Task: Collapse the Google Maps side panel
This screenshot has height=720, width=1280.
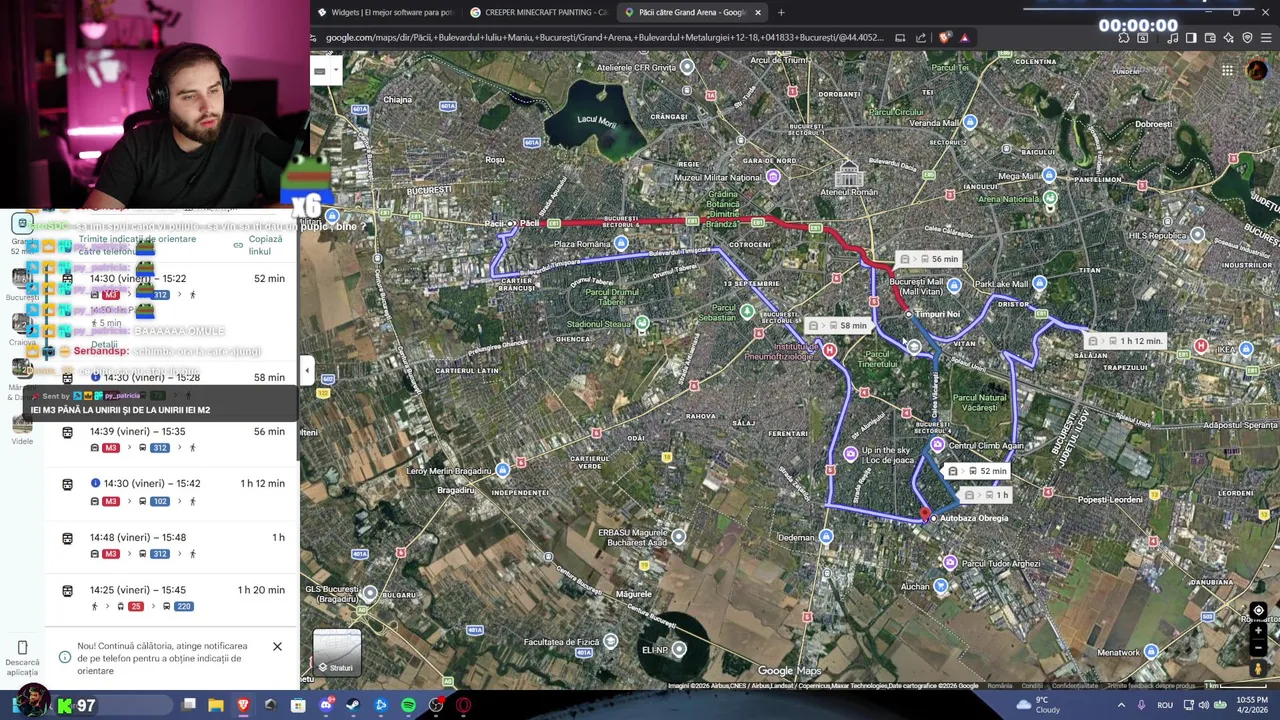Action: (307, 370)
